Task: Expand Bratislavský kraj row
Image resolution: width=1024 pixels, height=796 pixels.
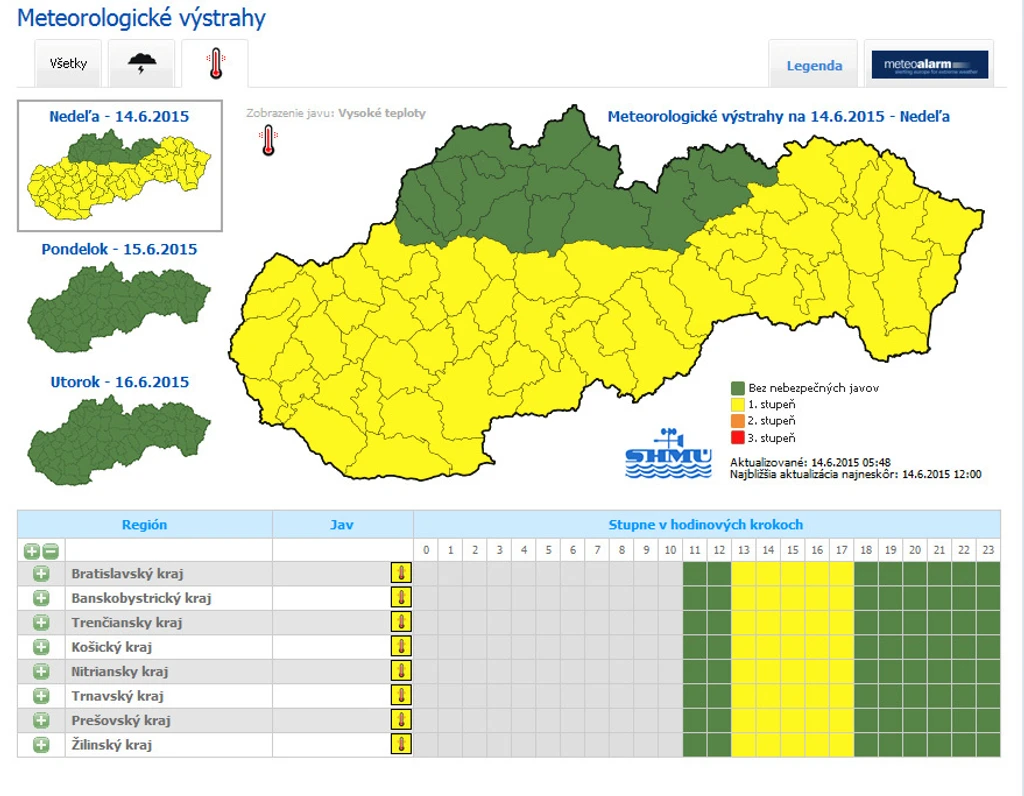Action: tap(41, 574)
